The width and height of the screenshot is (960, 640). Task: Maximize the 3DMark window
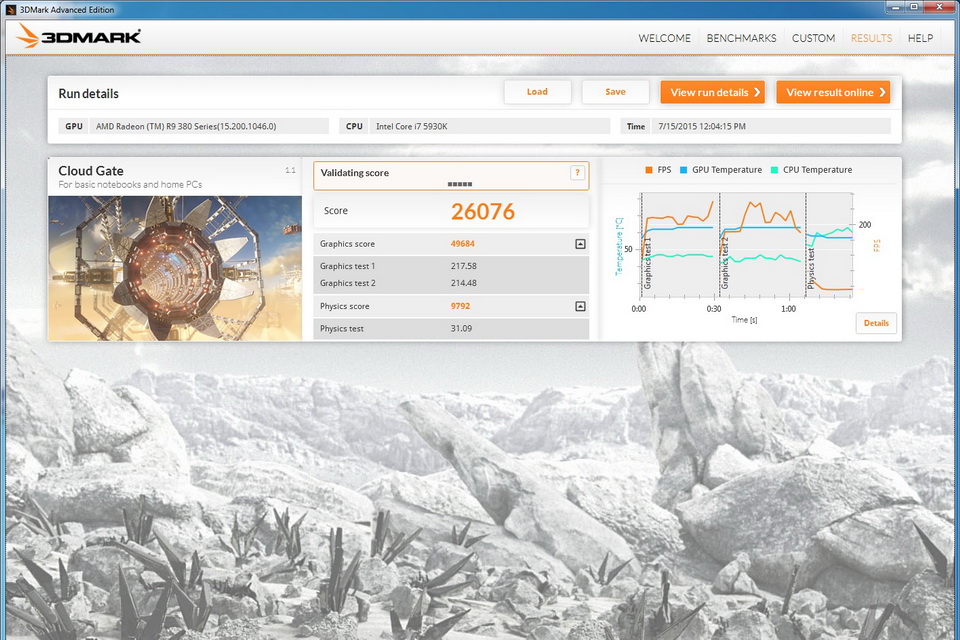coord(913,7)
